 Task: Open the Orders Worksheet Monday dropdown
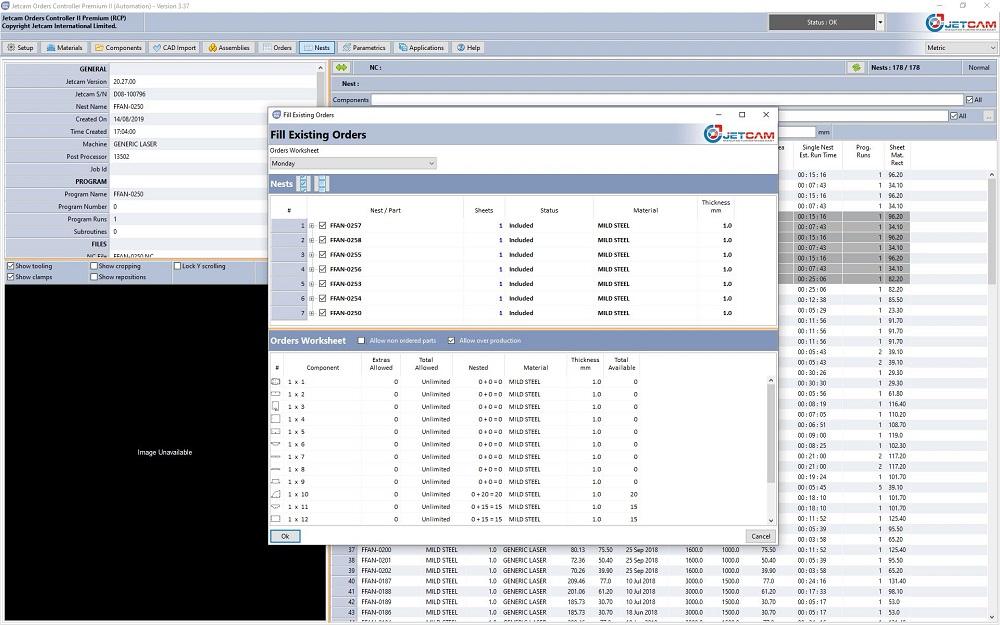[353, 163]
